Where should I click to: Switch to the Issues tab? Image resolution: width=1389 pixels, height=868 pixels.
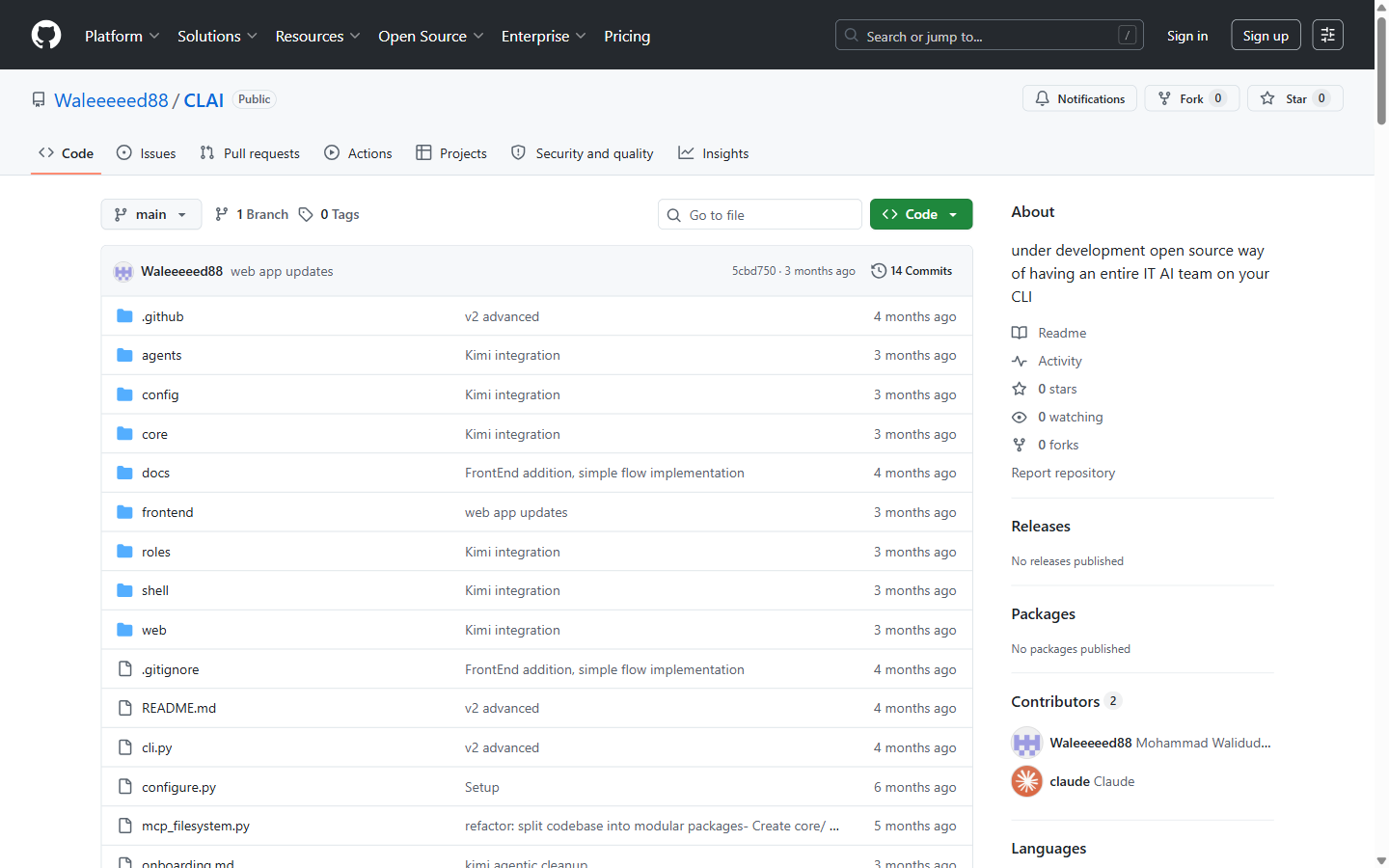coord(147,153)
